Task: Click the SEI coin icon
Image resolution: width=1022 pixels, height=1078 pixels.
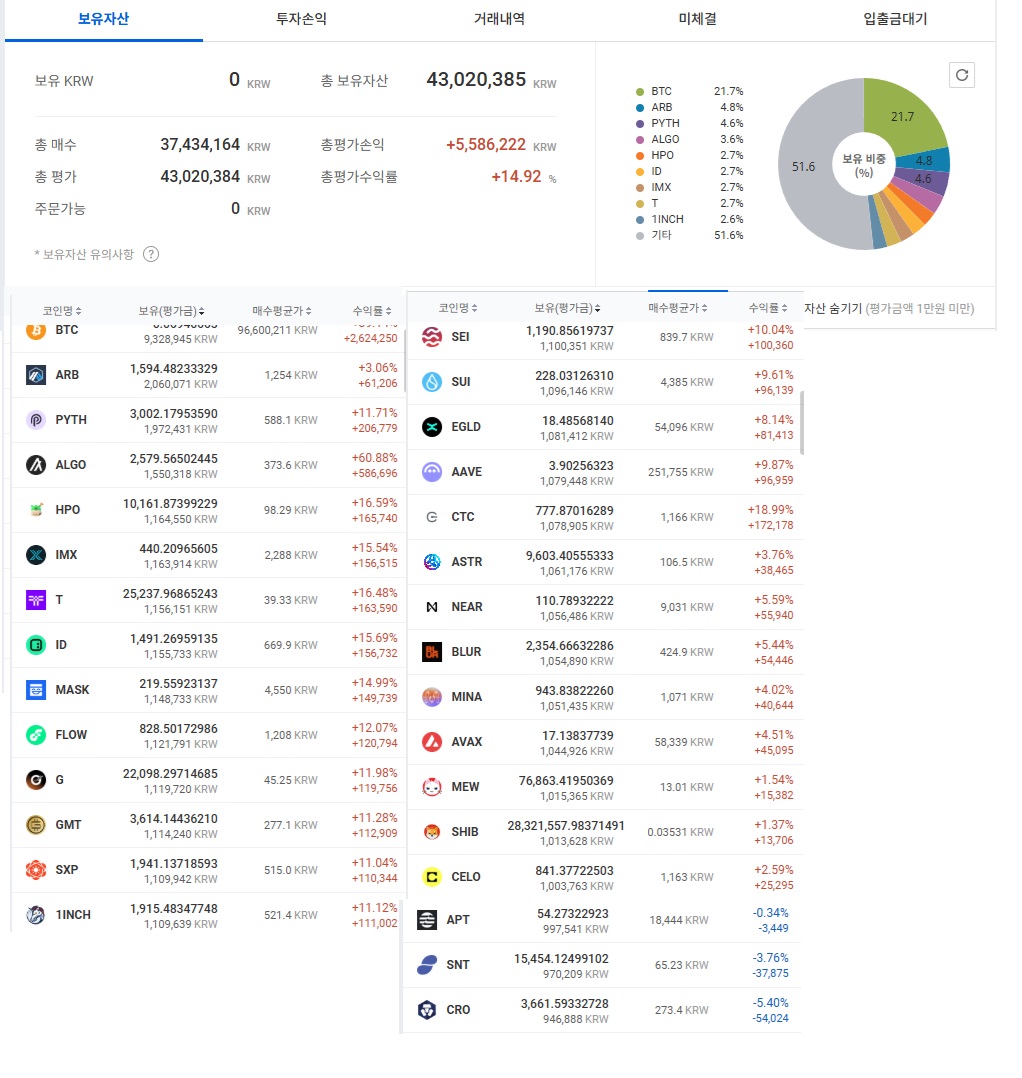Action: (432, 337)
